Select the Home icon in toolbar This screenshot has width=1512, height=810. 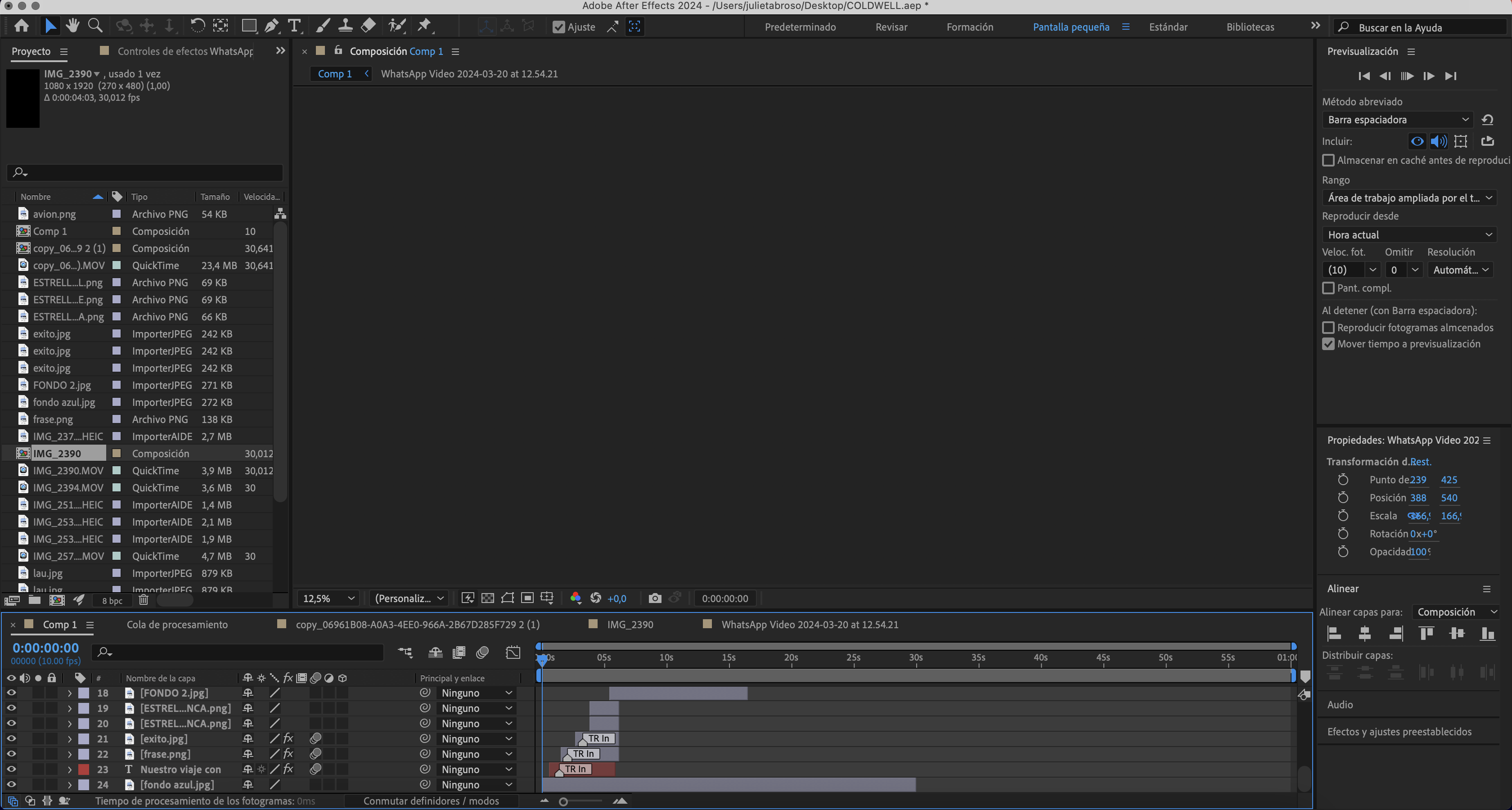(22, 26)
